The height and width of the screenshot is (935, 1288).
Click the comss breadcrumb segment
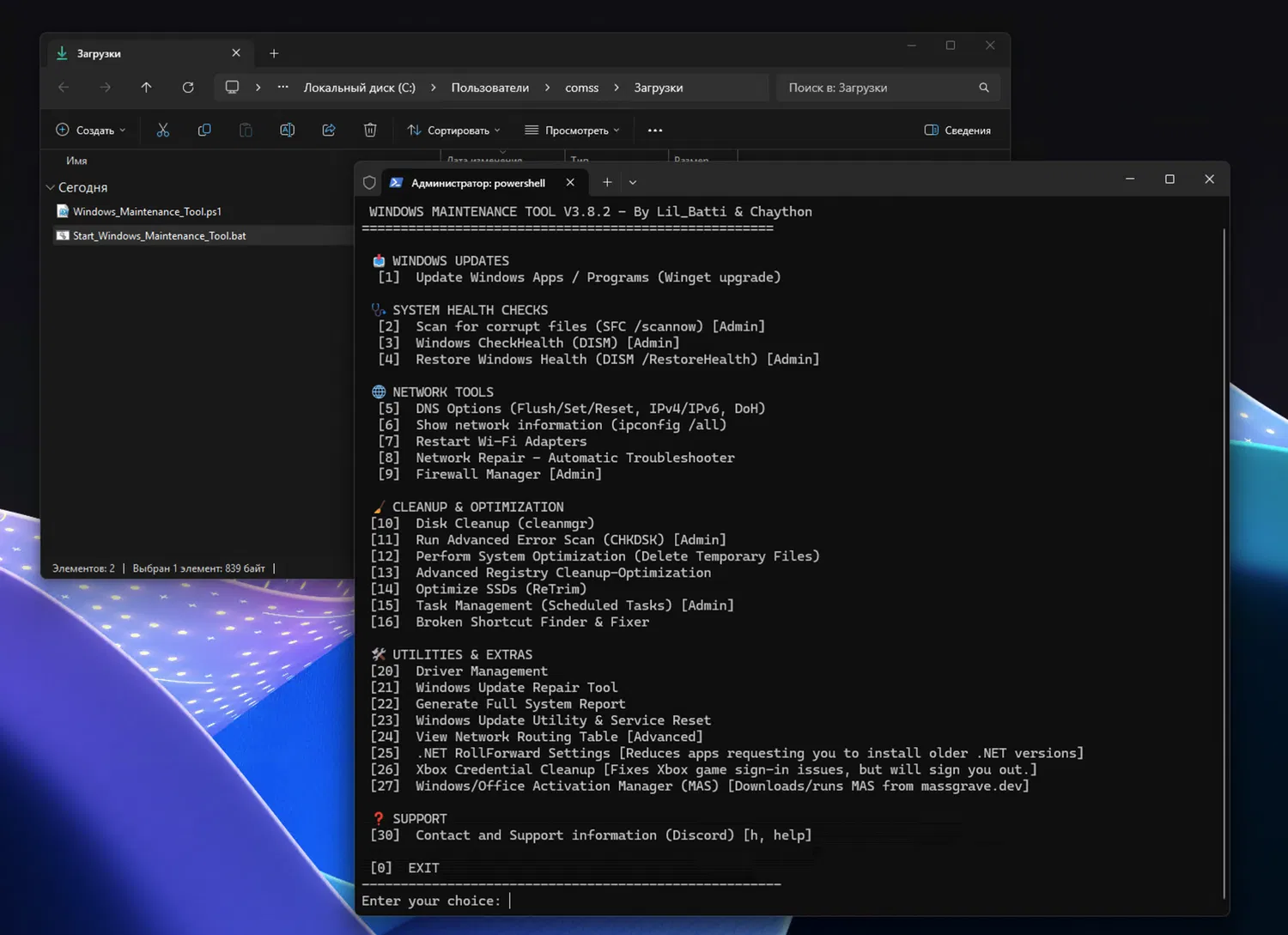[x=582, y=88]
